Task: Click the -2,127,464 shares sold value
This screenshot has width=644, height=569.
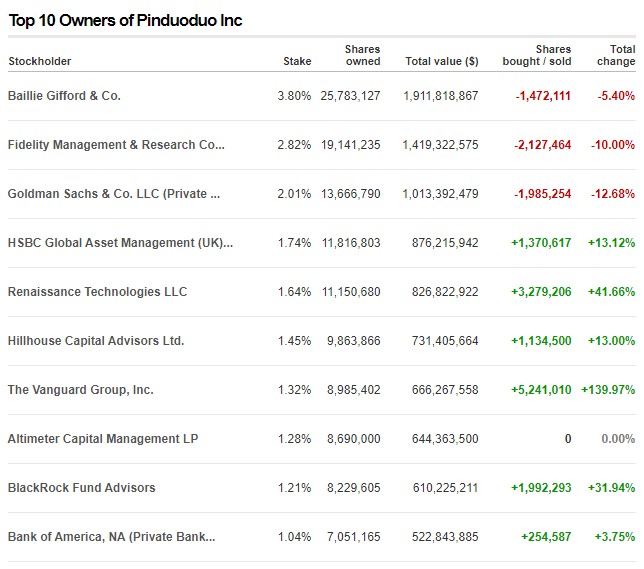Action: pos(543,145)
